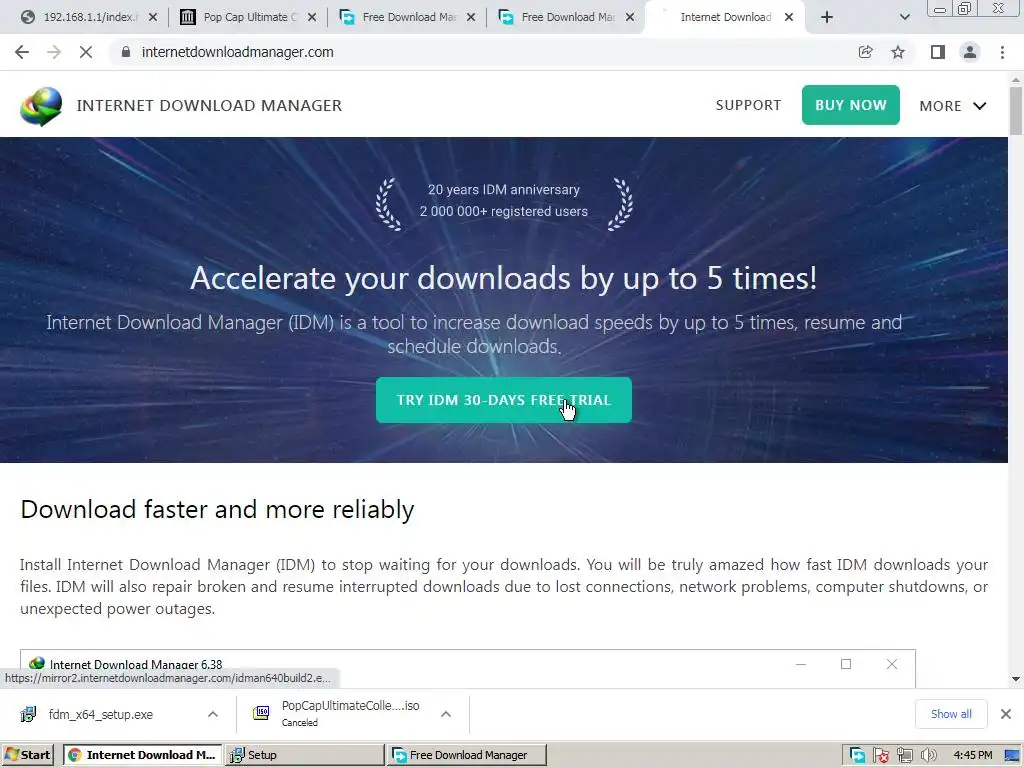Stop loading the page
This screenshot has height=768, width=1024.
pos(86,52)
